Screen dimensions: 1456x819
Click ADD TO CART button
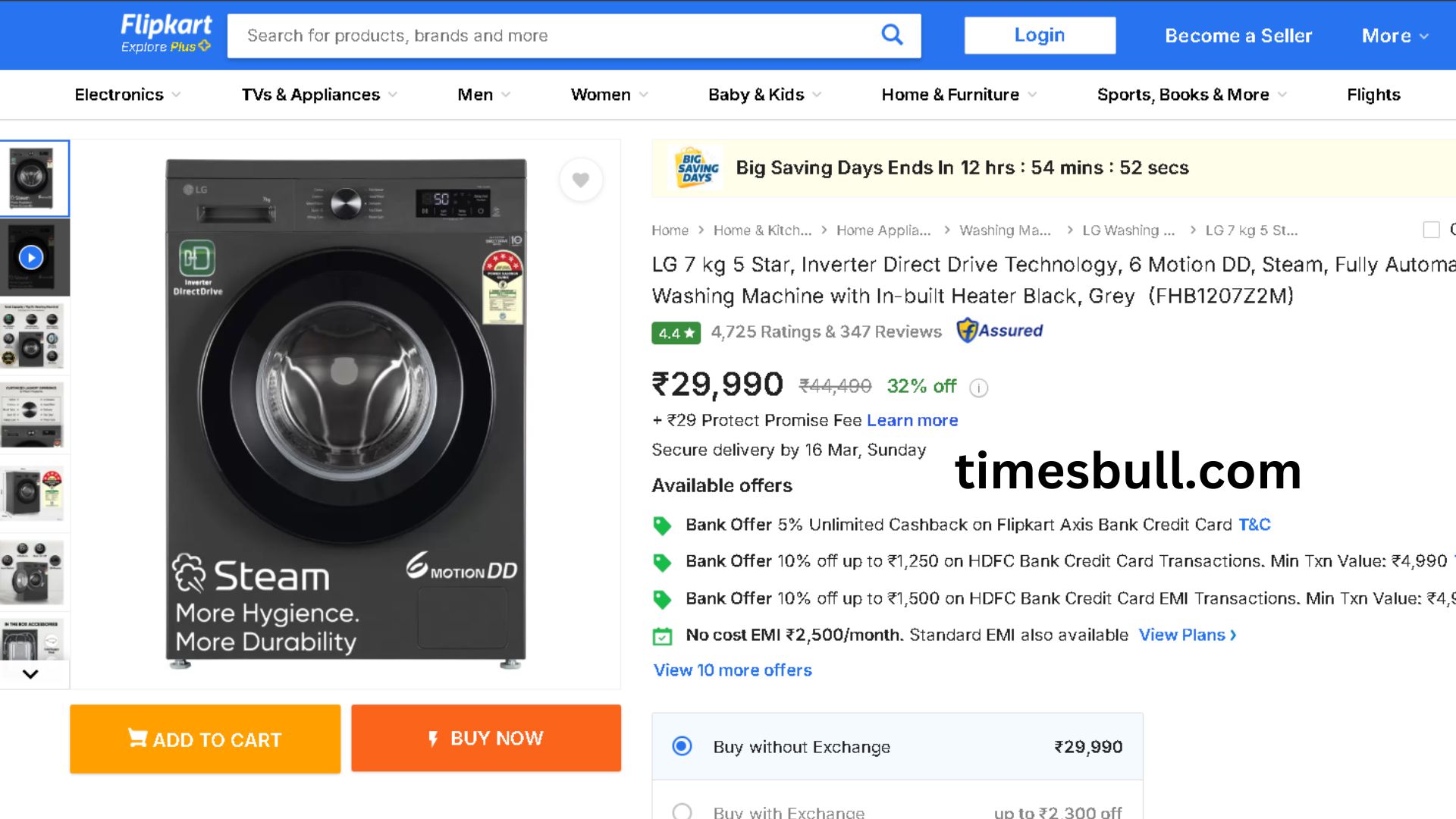click(205, 739)
